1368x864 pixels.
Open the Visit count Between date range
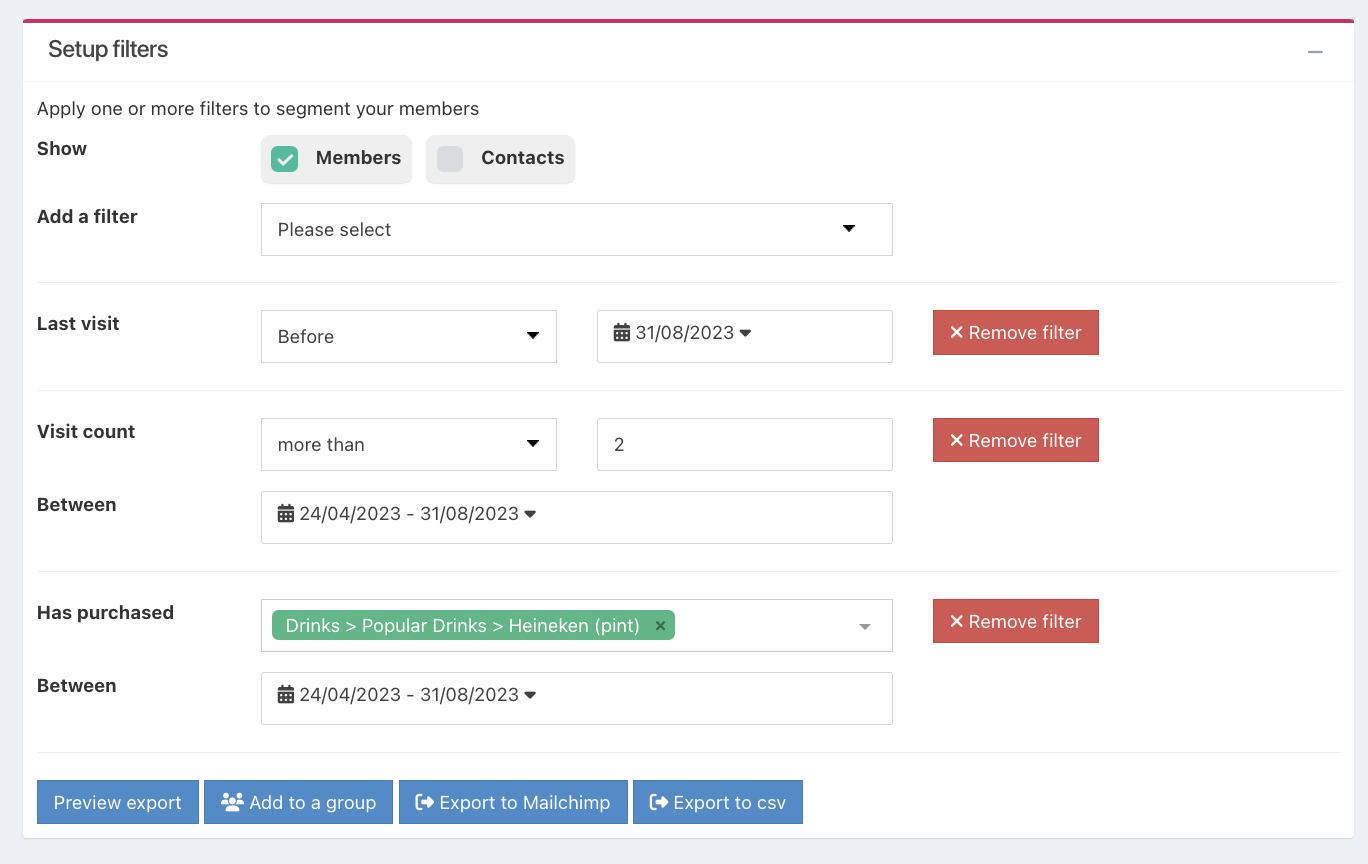coord(577,518)
